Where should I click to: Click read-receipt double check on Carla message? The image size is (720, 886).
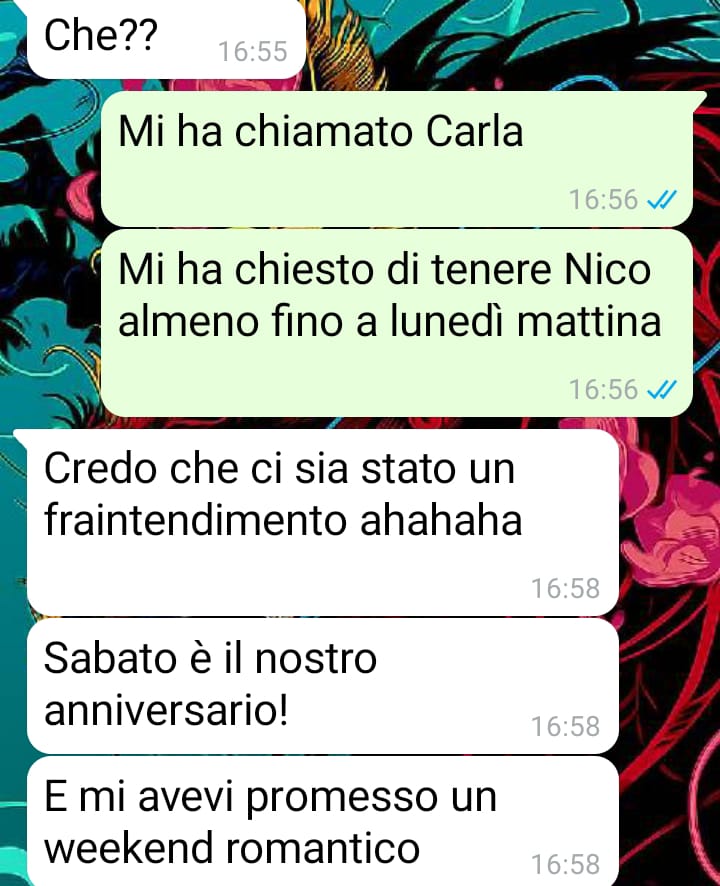661,199
